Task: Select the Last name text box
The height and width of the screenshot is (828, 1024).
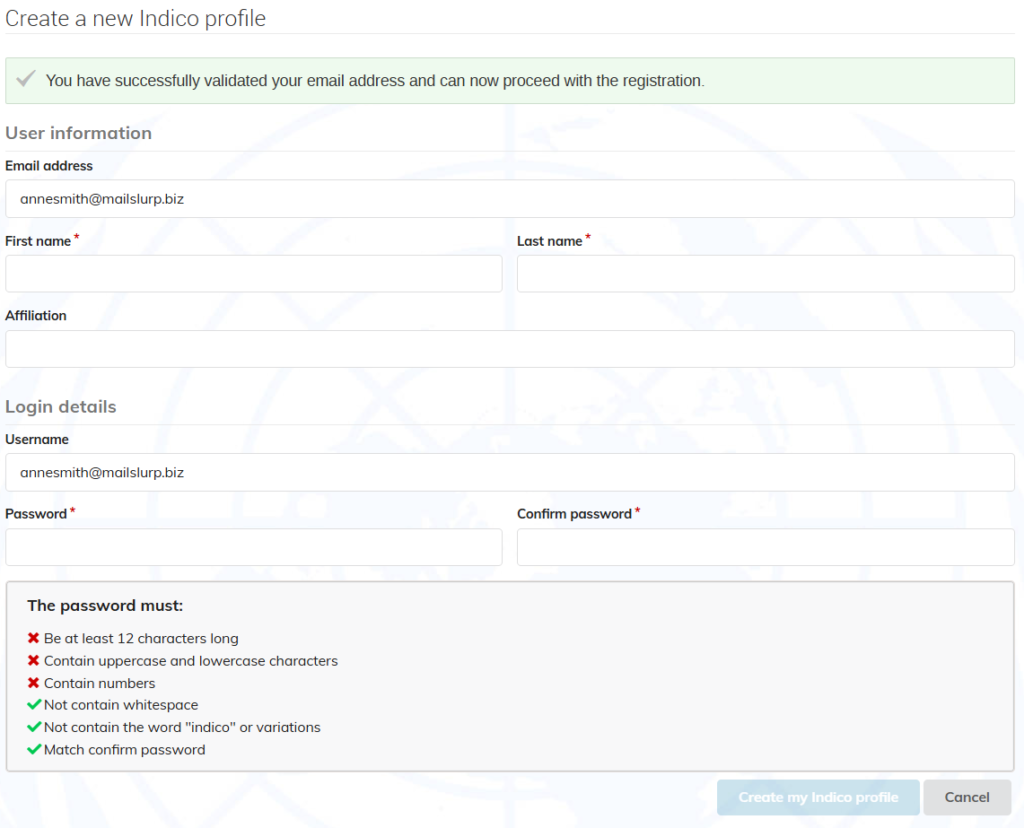Action: click(x=765, y=274)
